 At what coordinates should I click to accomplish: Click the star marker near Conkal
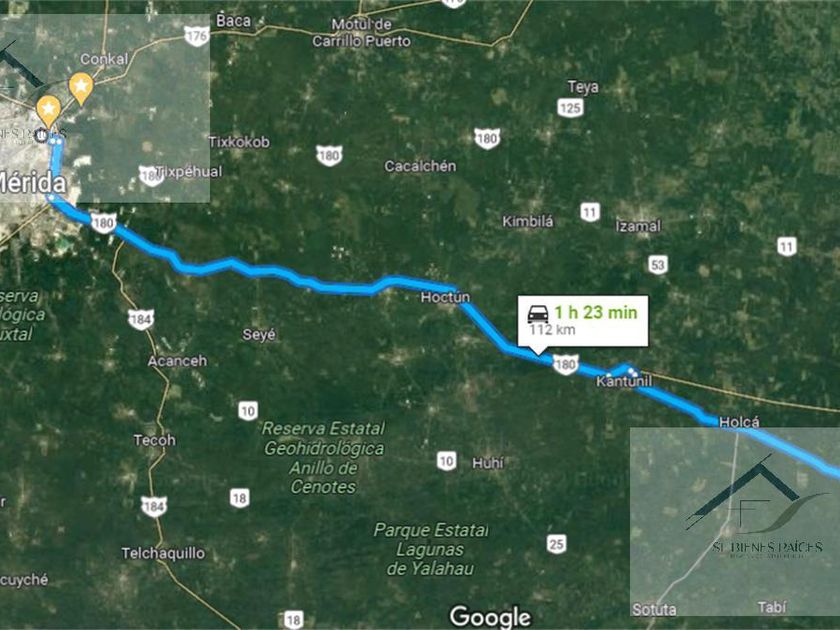pos(81,88)
